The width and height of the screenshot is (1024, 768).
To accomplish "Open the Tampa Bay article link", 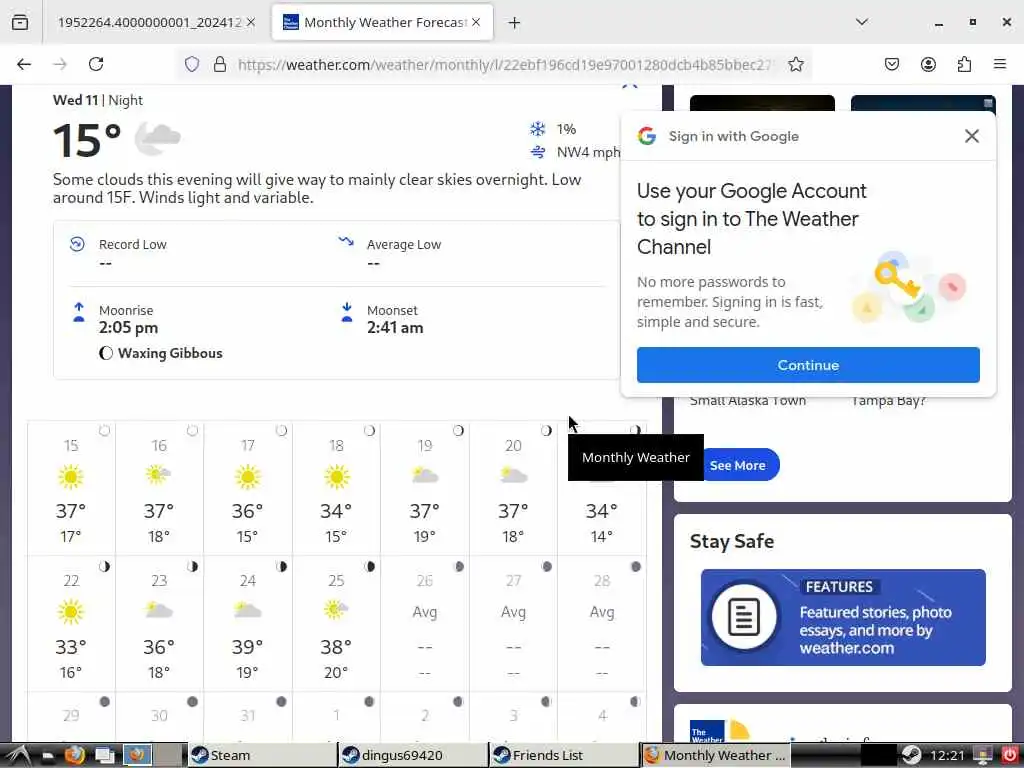I will 888,400.
